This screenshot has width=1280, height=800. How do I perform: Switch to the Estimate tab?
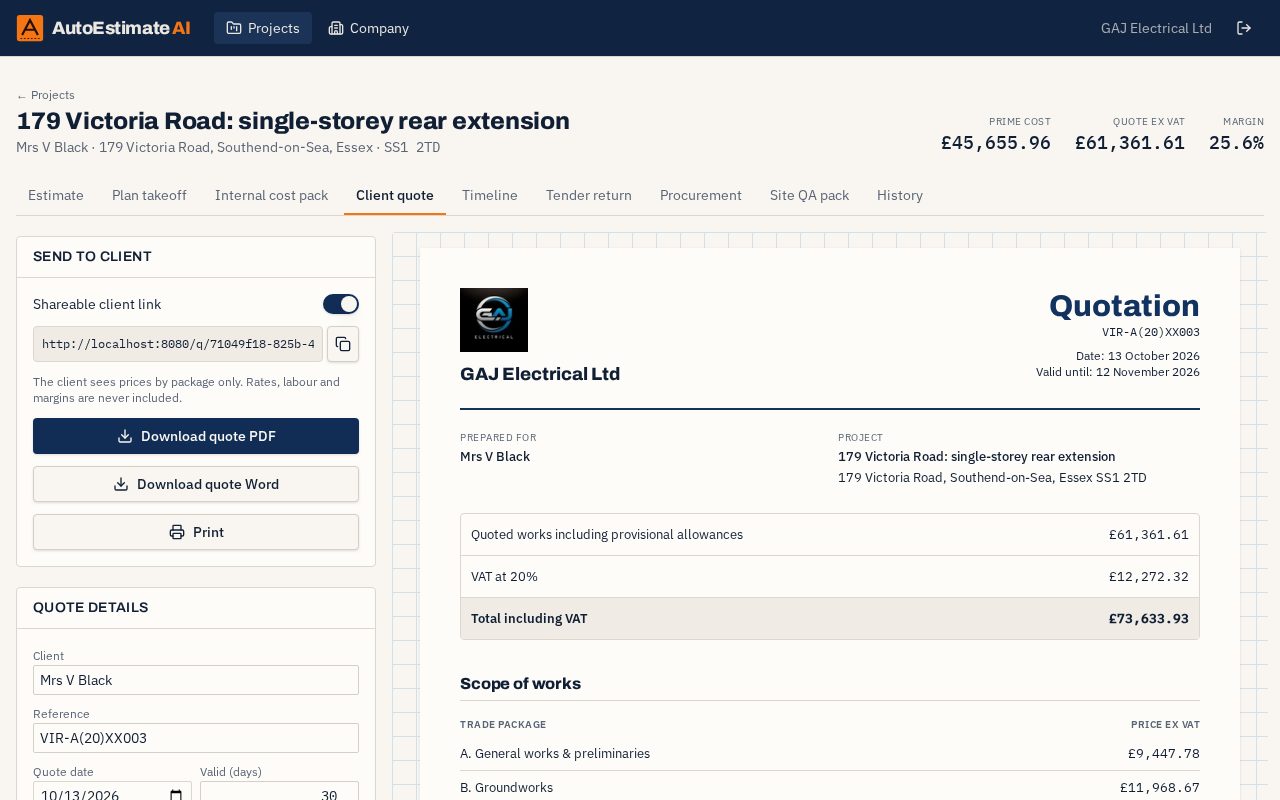click(x=56, y=195)
